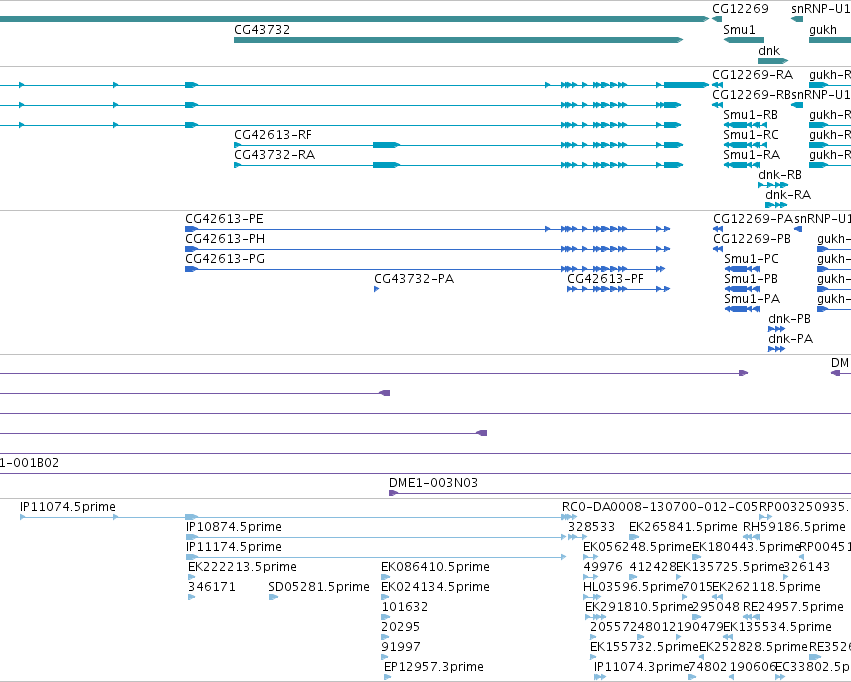Select the Smu1-PB protein
This screenshot has width=851, height=682.
pos(742,289)
